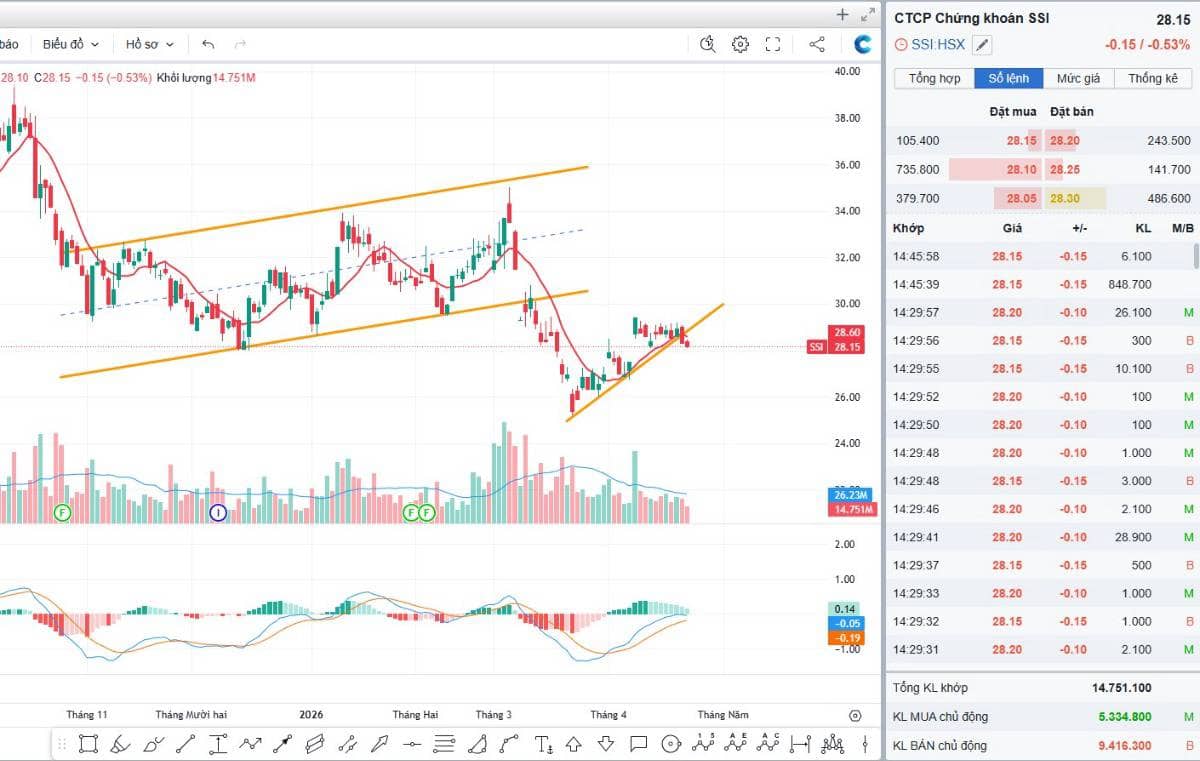This screenshot has width=1200, height=761.
Task: Select the rectangle drawing tool
Action: [x=88, y=744]
